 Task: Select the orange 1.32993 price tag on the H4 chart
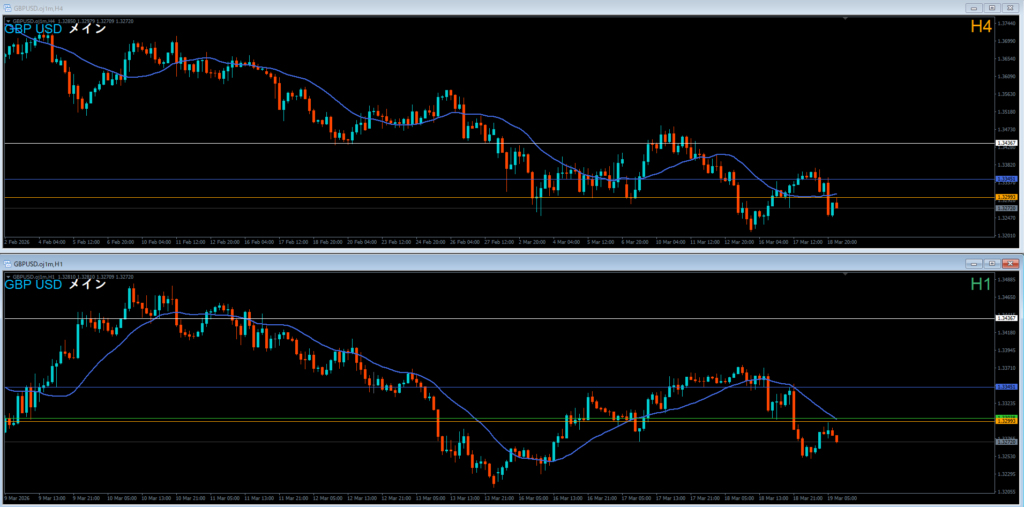coord(1006,198)
